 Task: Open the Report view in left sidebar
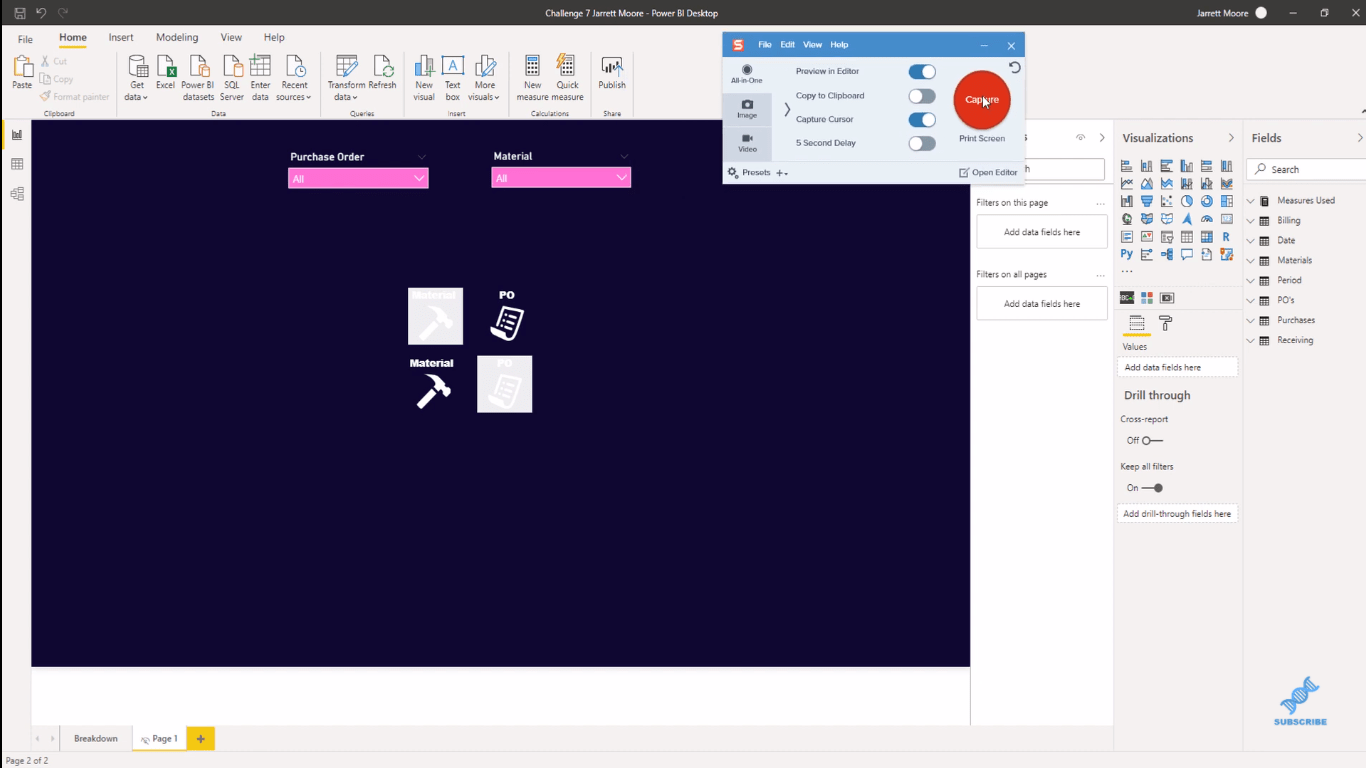[17, 135]
